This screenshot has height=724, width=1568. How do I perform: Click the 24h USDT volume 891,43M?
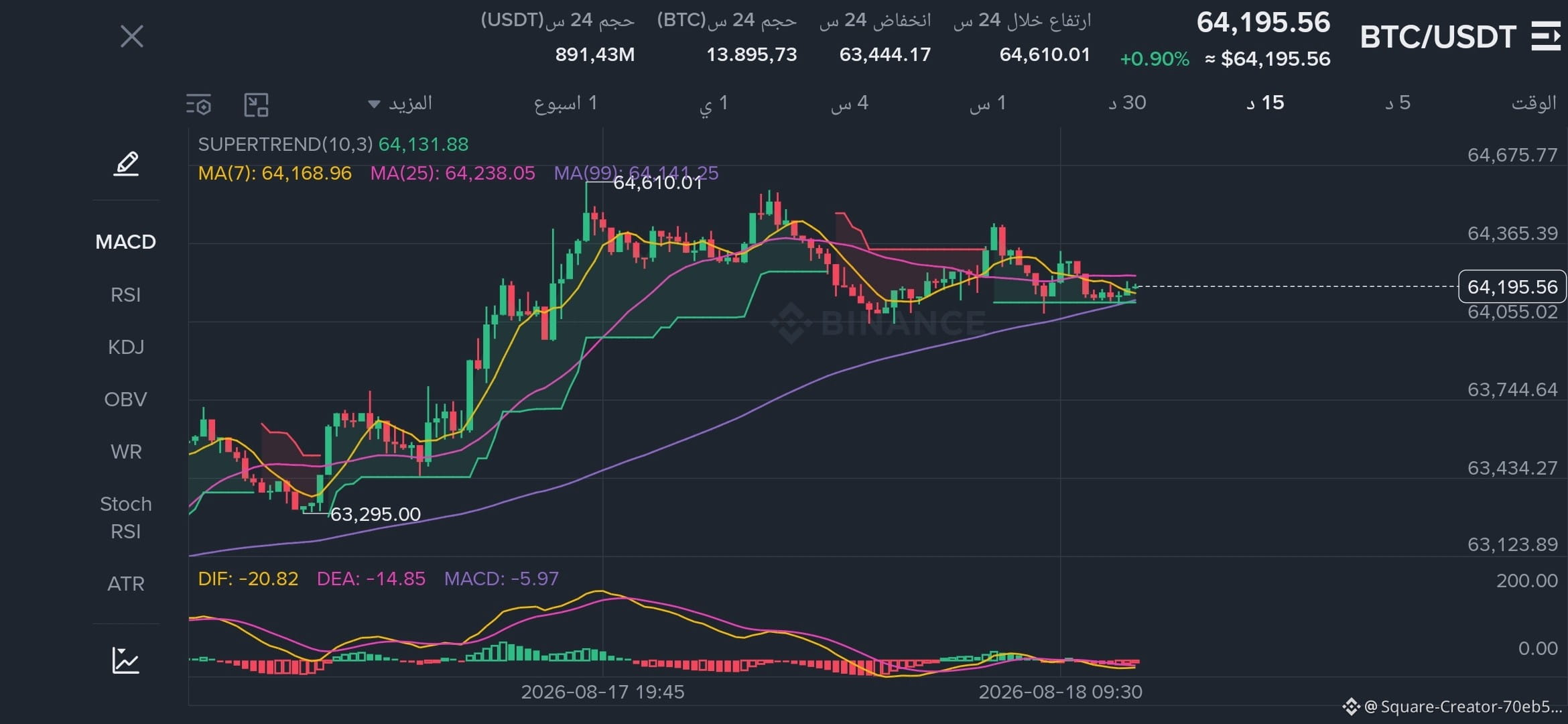595,54
